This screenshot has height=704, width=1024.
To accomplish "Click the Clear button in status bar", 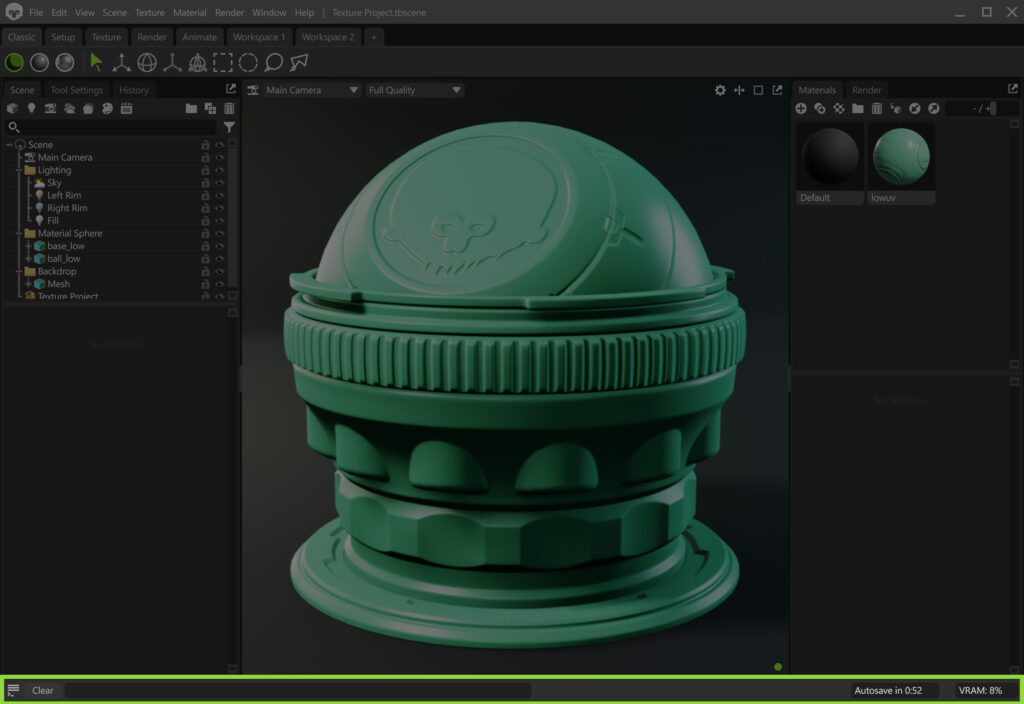I will click(x=43, y=690).
